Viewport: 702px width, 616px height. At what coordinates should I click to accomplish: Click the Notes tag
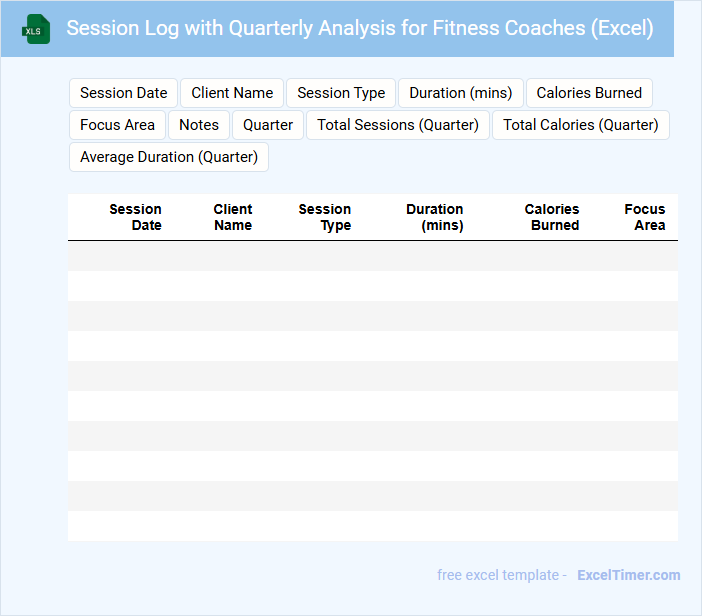pos(199,125)
